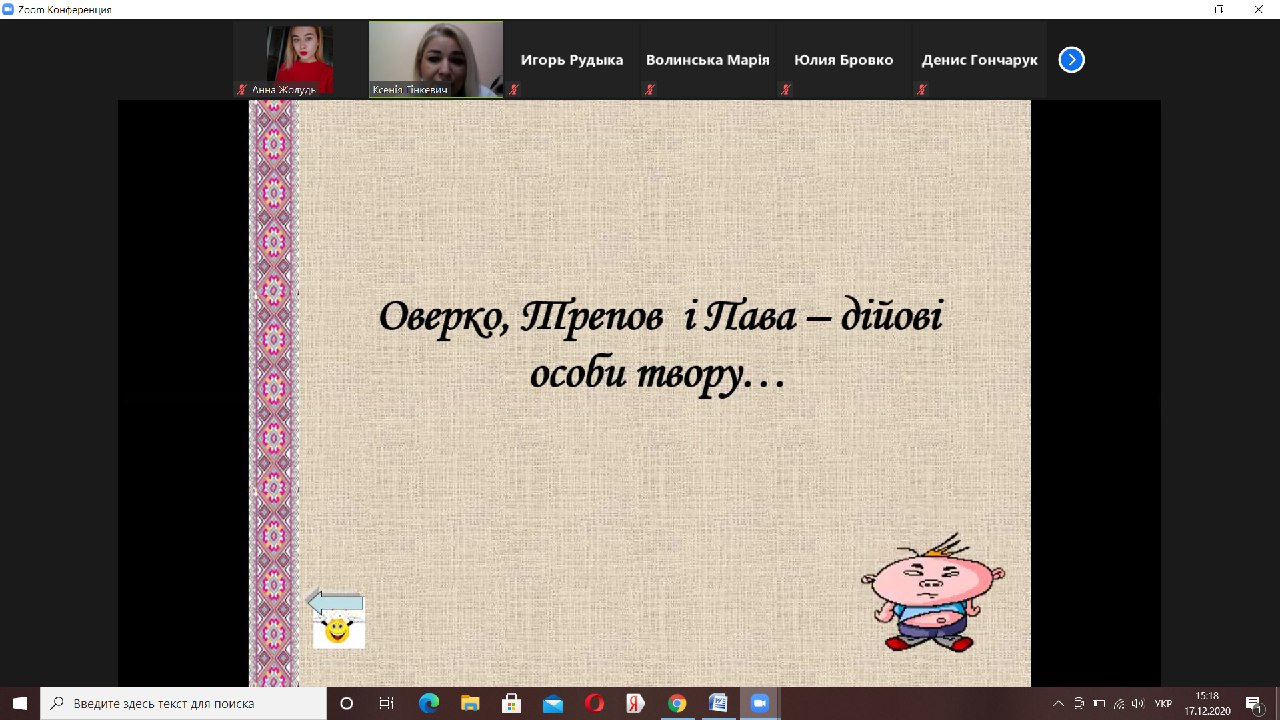Expand the hidden system tray icons
This screenshot has height=720, width=1280.
coord(1059,703)
